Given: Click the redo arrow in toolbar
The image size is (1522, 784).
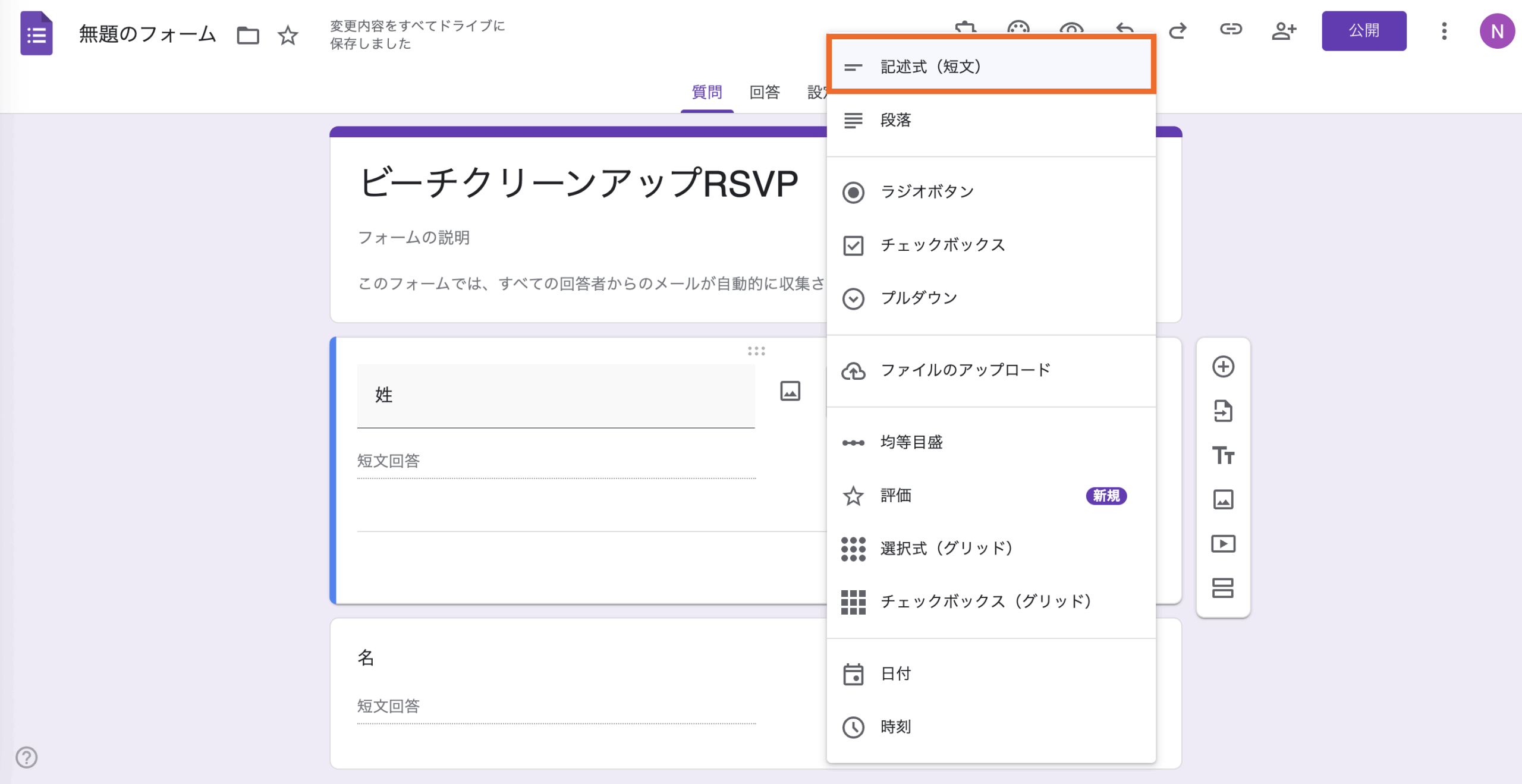Looking at the screenshot, I should [1178, 30].
